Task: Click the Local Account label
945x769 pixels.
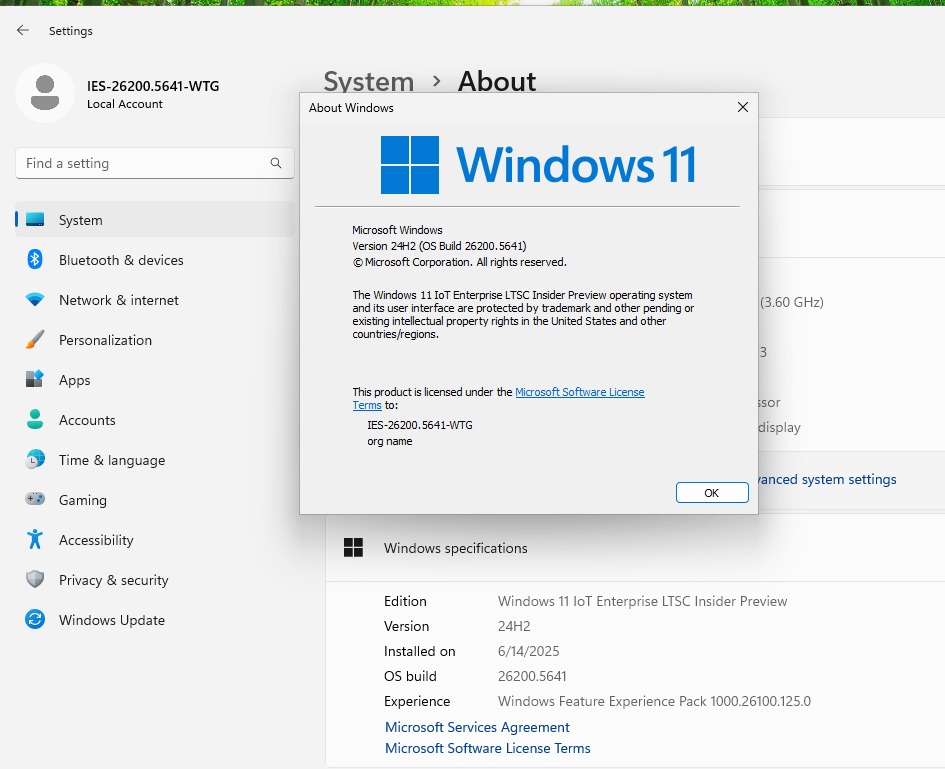Action: [125, 104]
